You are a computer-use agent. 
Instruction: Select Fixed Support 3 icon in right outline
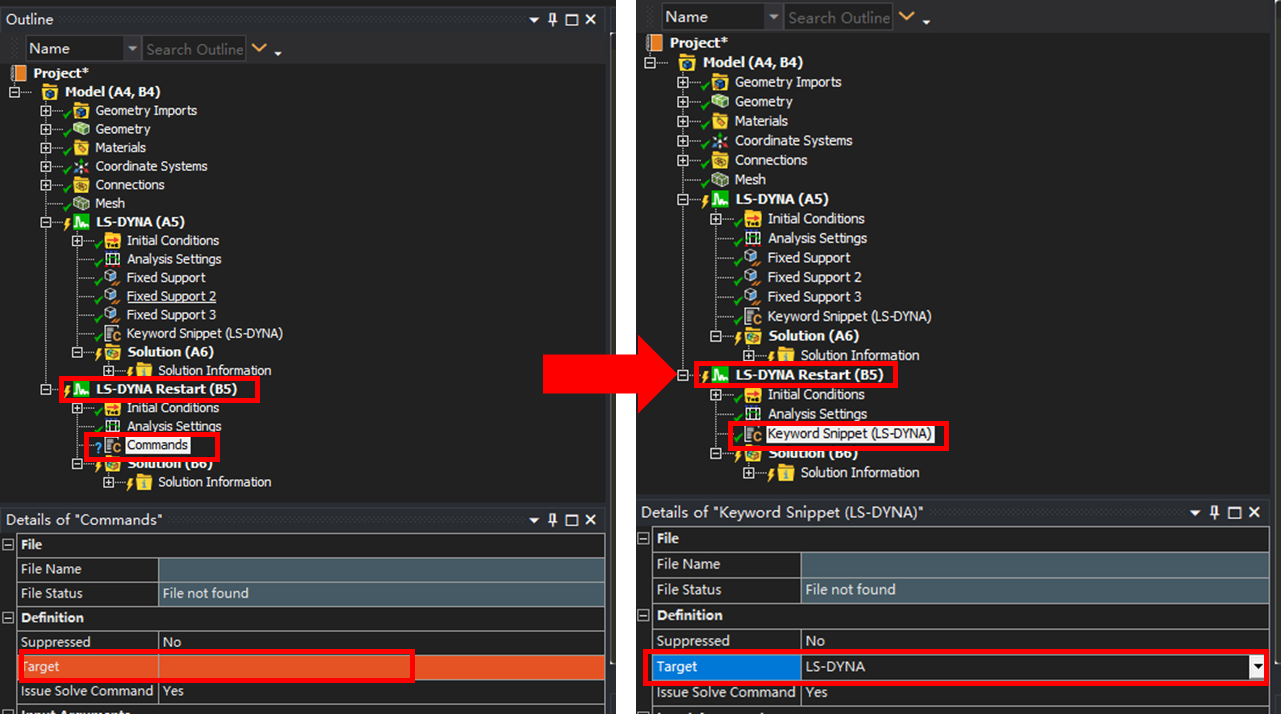click(x=753, y=296)
